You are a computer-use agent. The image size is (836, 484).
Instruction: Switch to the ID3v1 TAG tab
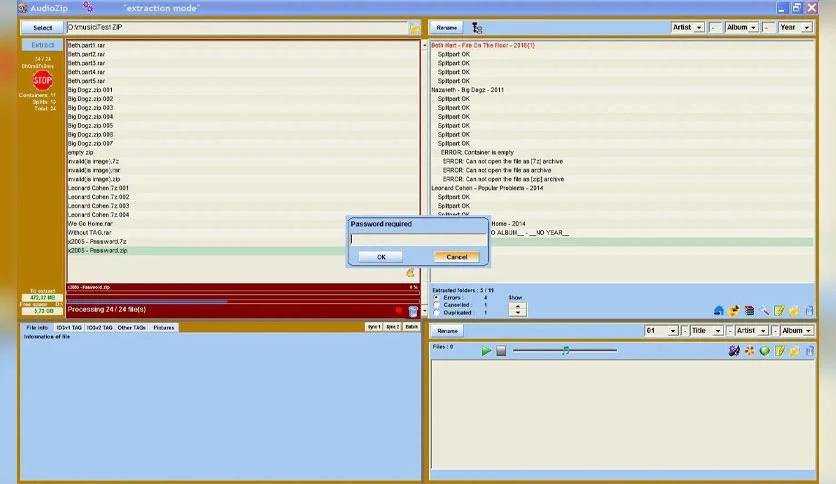pos(69,327)
